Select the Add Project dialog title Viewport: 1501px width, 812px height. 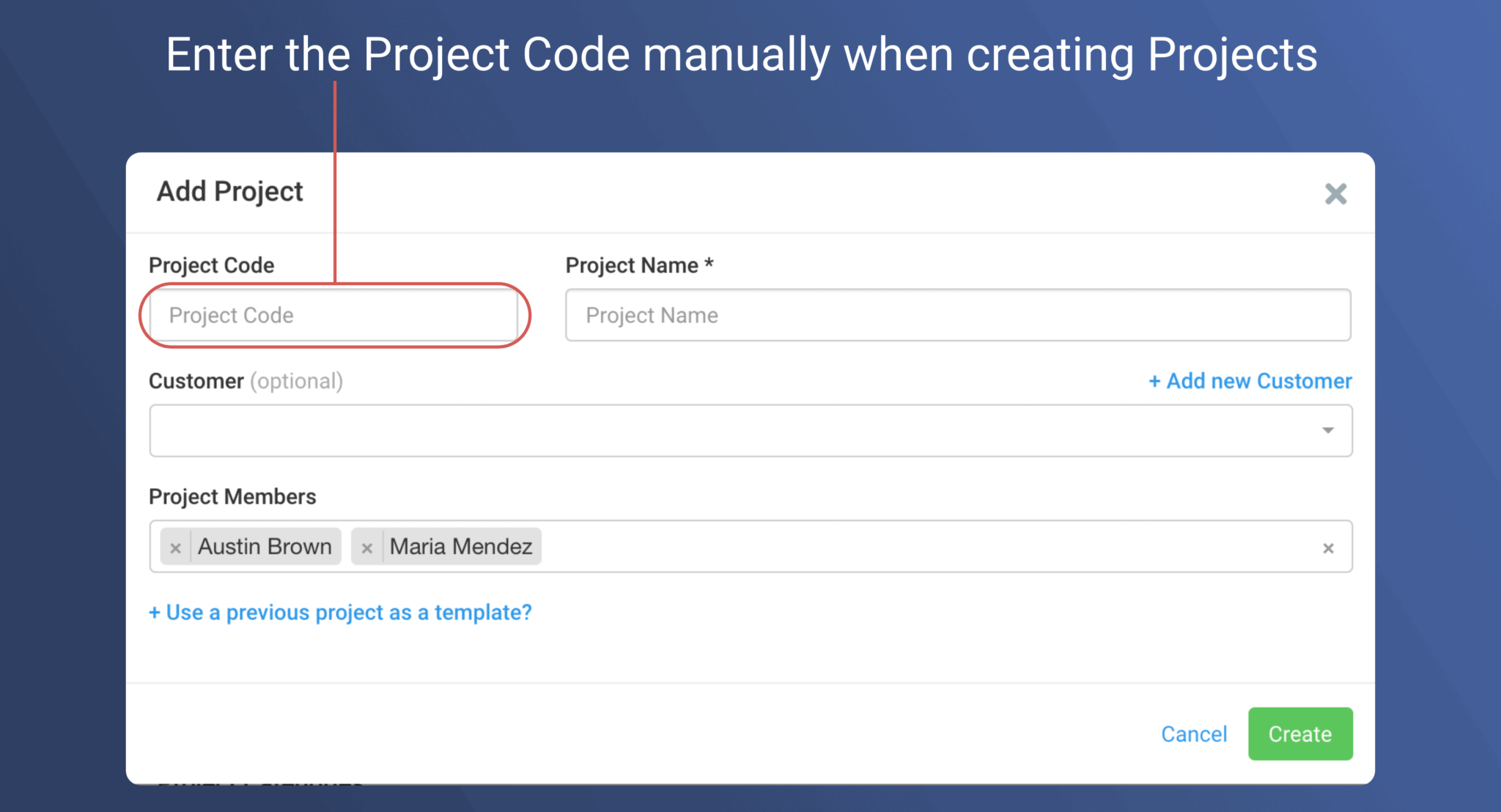[x=229, y=191]
